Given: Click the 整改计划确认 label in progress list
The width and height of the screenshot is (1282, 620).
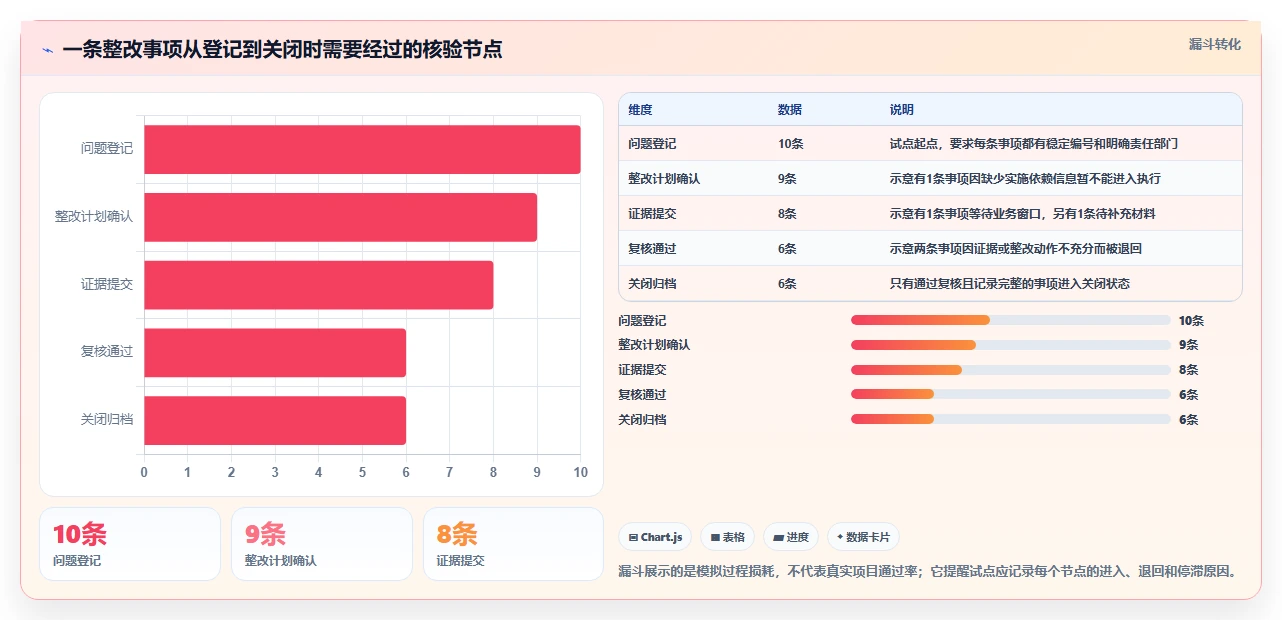Looking at the screenshot, I should pos(655,345).
